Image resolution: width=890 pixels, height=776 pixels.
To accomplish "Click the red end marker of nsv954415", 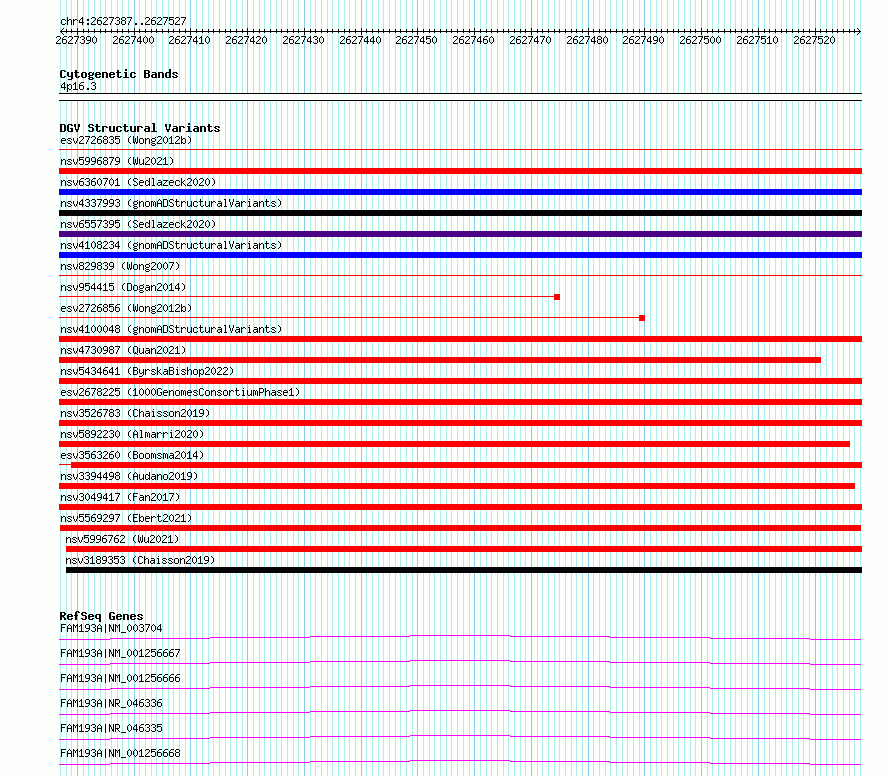I will [x=557, y=297].
